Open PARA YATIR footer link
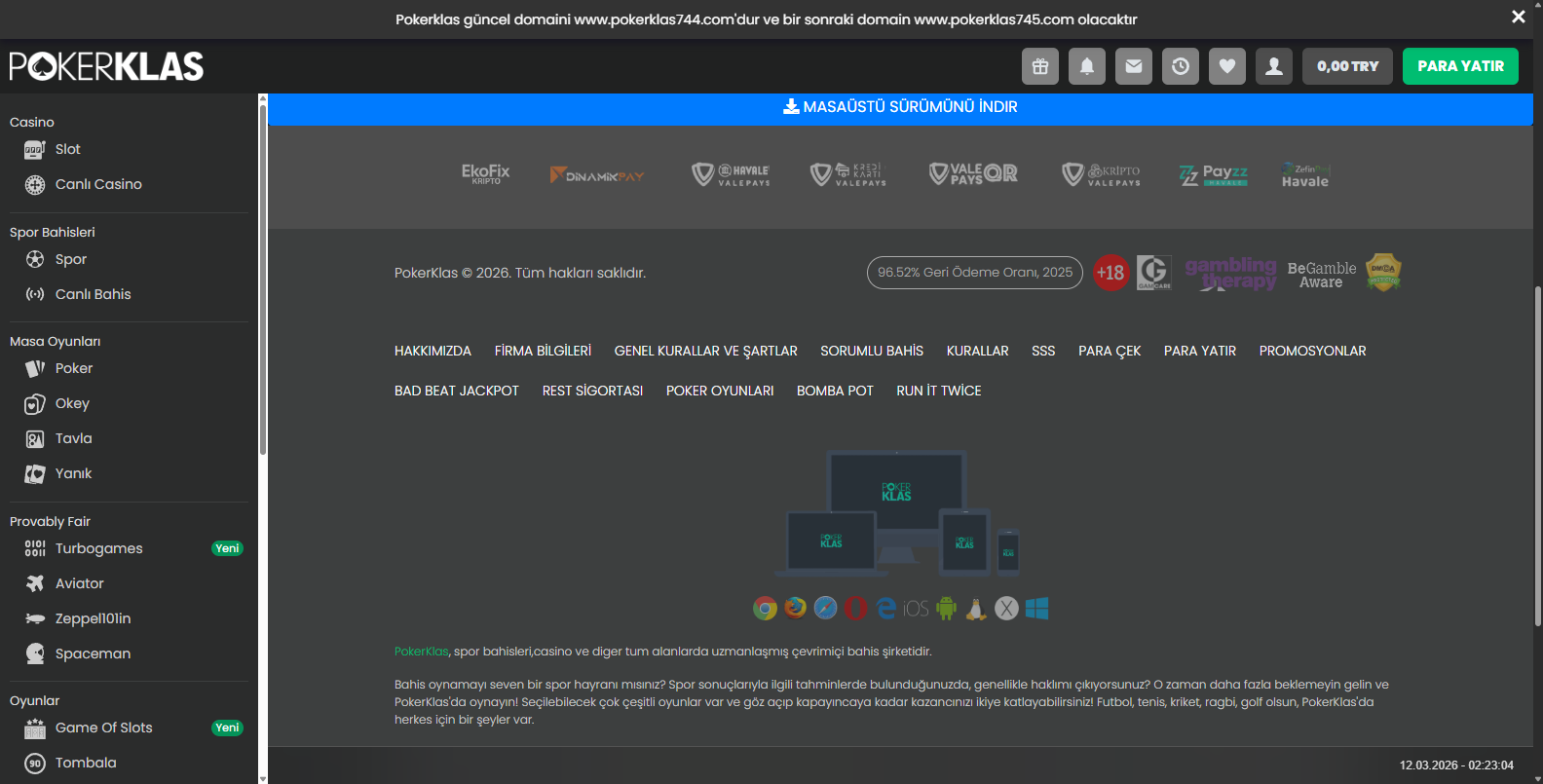Image resolution: width=1543 pixels, height=784 pixels. (x=1200, y=351)
